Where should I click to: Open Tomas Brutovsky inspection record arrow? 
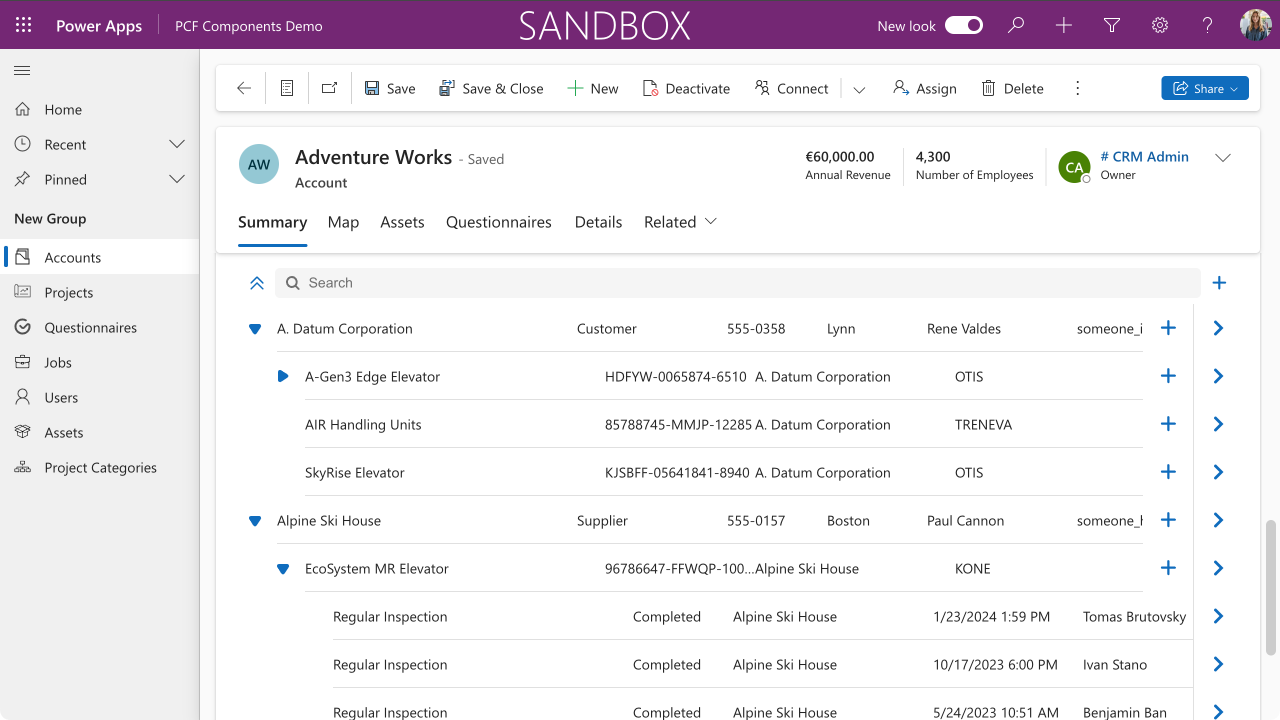pyautogui.click(x=1218, y=616)
